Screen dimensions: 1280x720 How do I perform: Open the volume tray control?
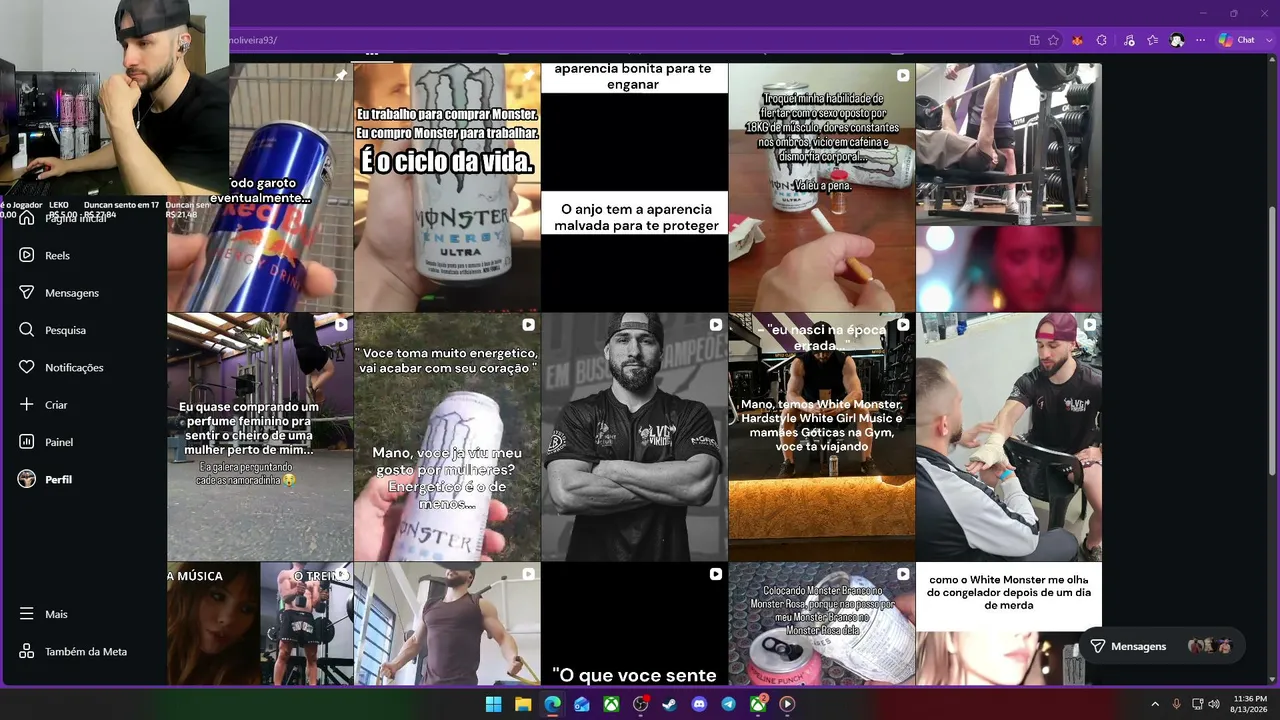(1214, 704)
